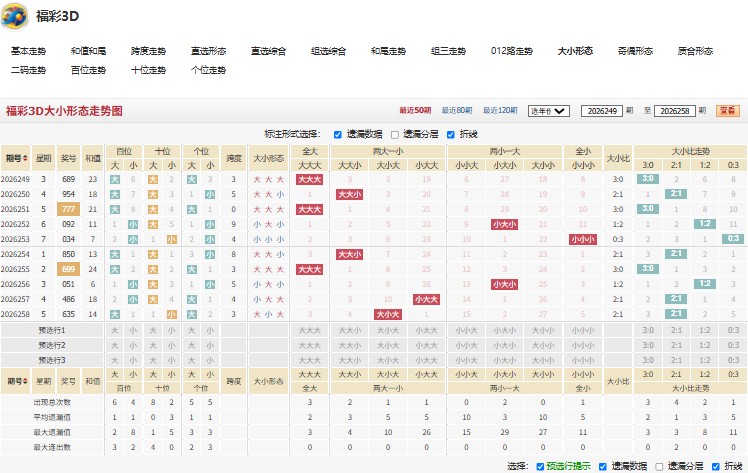Select 大大小 cell in 预选行2
Viewport: 748px width, 473px height.
pyautogui.click(x=350, y=345)
